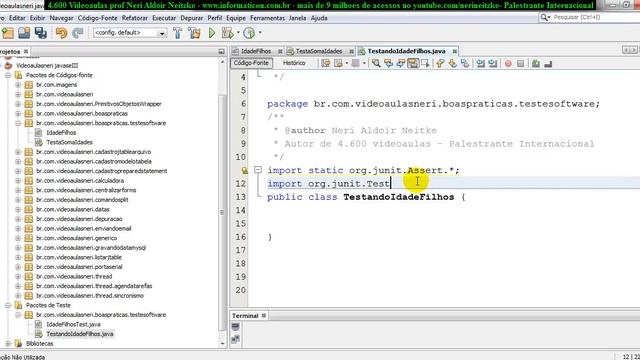The image size is (640, 360).
Task: Collapse Pacotes de Códigos-fonte node
Action: (x=8, y=75)
